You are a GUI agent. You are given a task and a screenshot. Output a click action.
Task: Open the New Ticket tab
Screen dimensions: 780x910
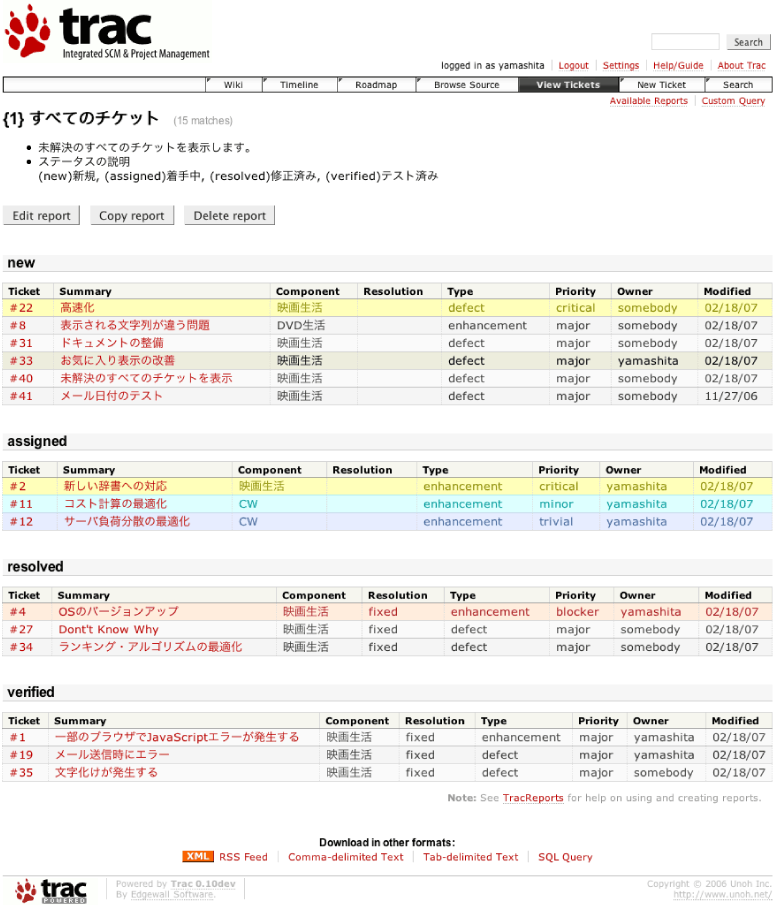pyautogui.click(x=661, y=85)
